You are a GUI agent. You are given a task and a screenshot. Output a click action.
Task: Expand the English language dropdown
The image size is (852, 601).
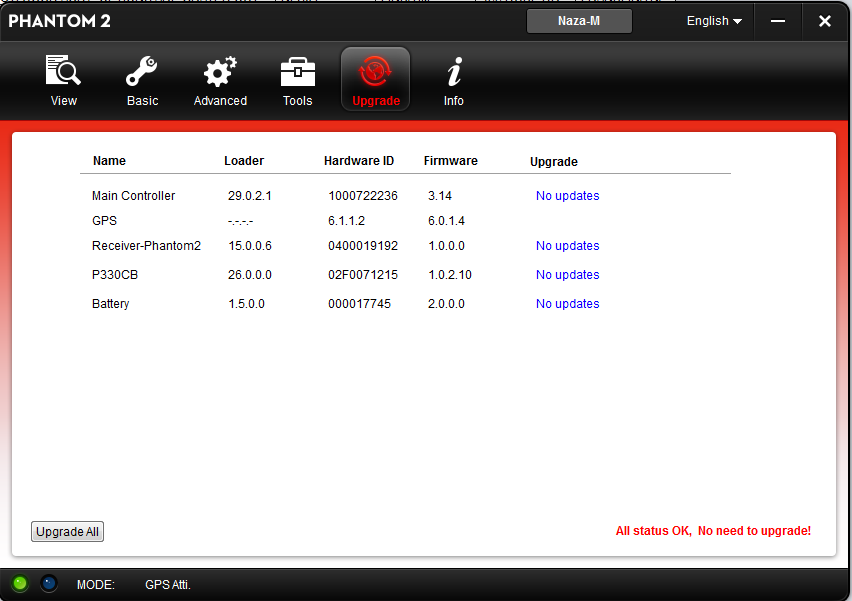point(714,21)
